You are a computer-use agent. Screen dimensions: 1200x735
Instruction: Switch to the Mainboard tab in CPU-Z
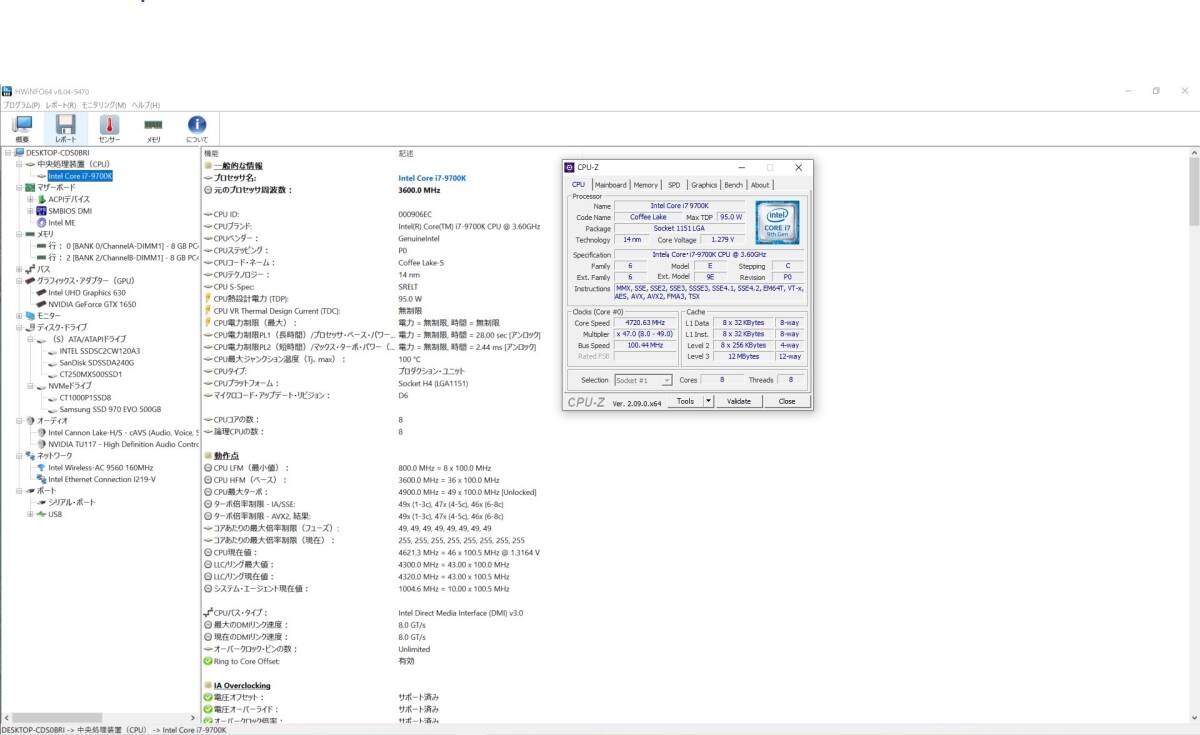[x=610, y=185]
